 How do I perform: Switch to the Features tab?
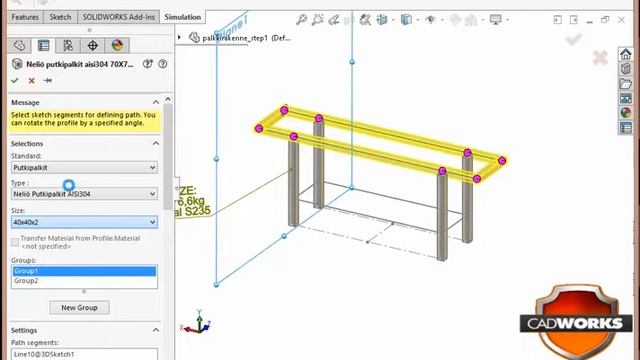pos(25,17)
